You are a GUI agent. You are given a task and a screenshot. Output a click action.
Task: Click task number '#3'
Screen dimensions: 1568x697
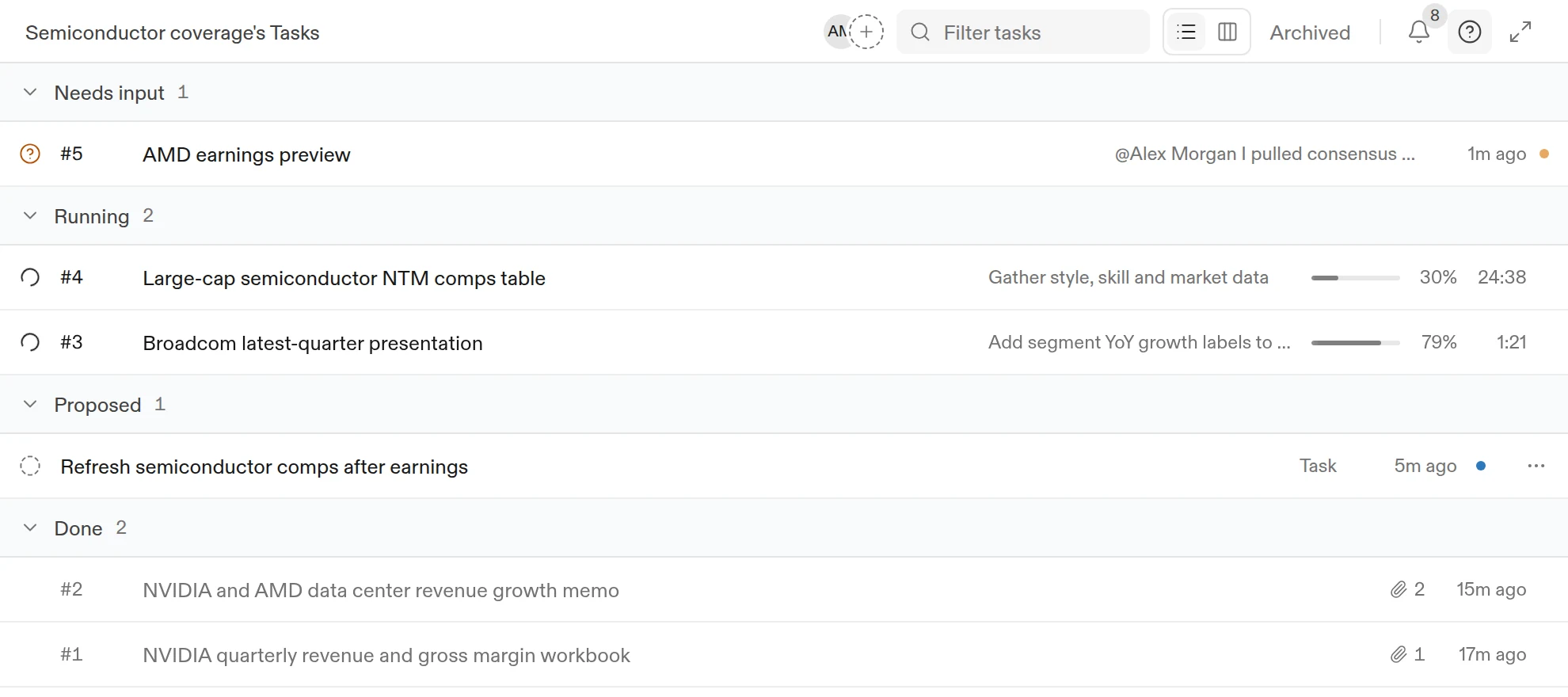[71, 342]
